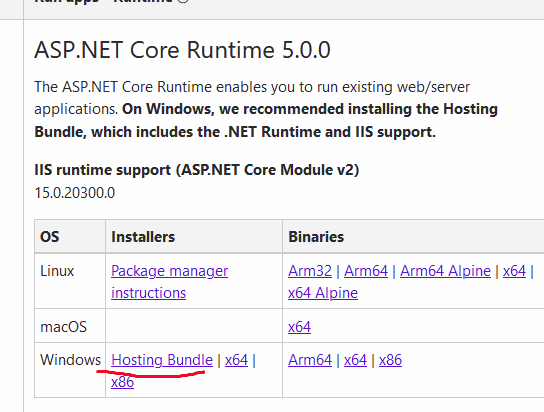Get the Windows x86 binaries

pos(390,360)
